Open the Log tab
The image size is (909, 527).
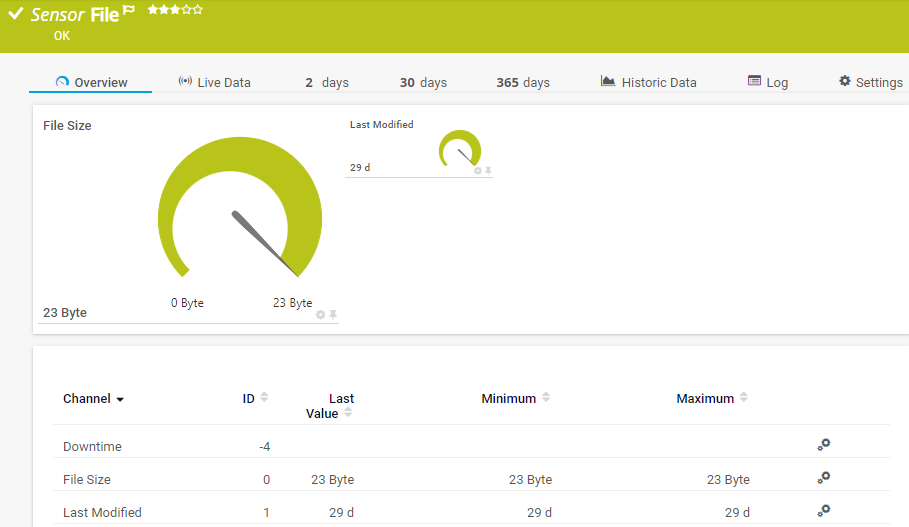768,82
